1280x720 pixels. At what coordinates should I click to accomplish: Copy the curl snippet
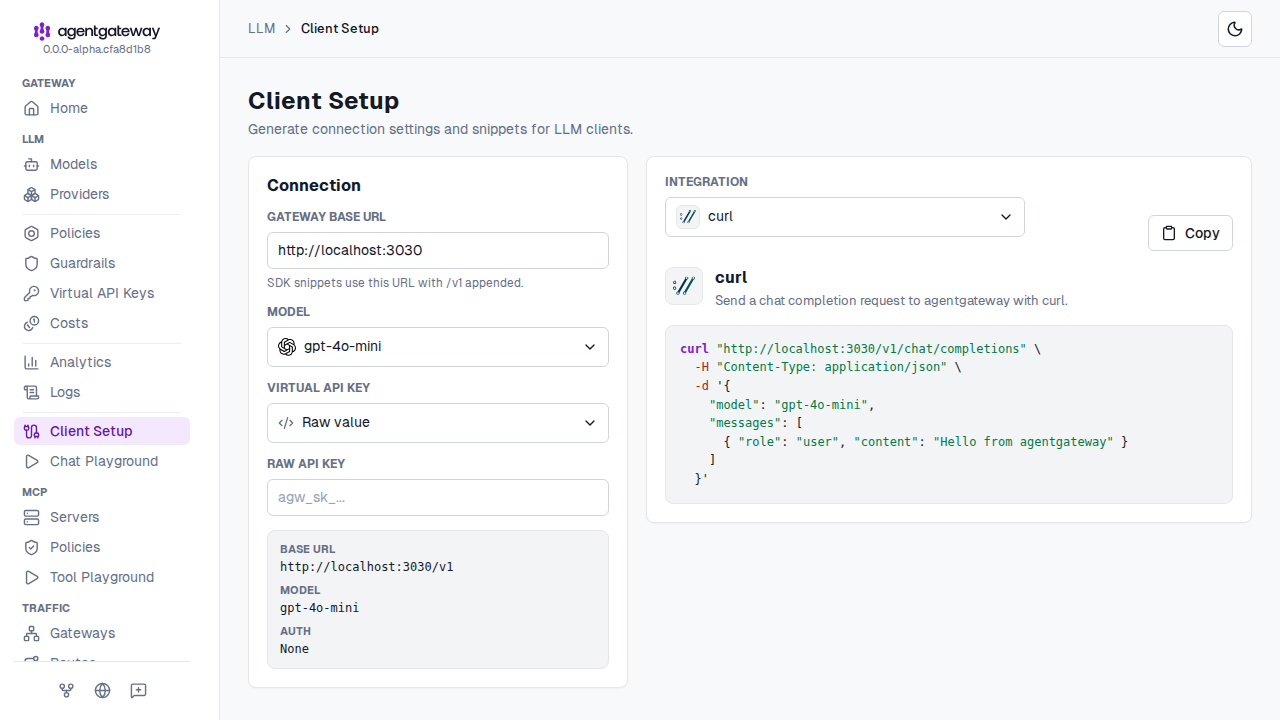point(1190,233)
